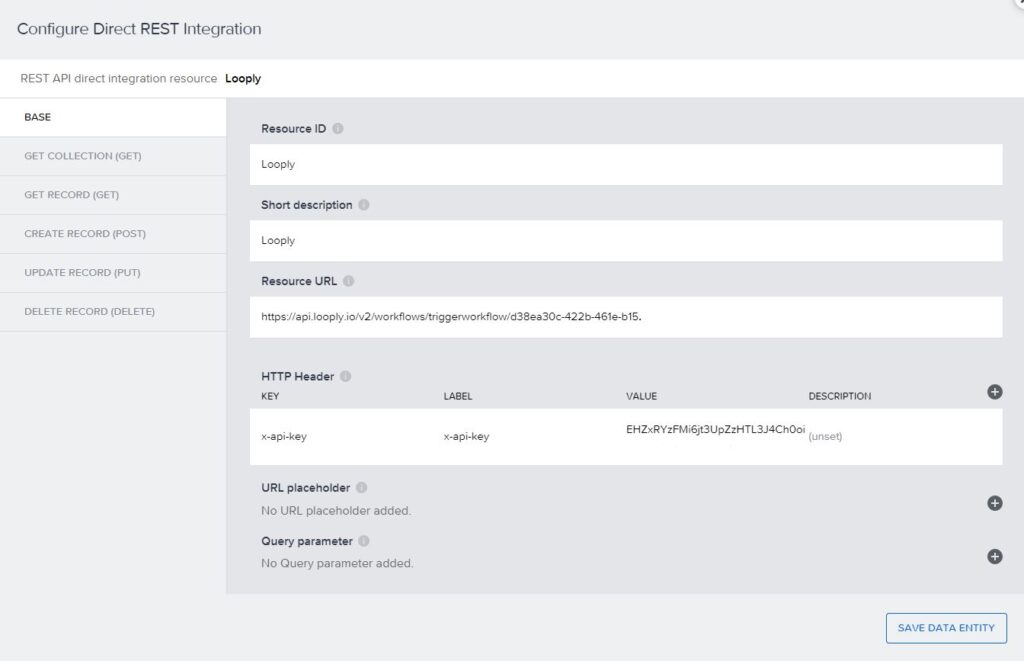The image size is (1024, 661).
Task: Click the SAVE DATA ENTITY button
Action: (946, 628)
